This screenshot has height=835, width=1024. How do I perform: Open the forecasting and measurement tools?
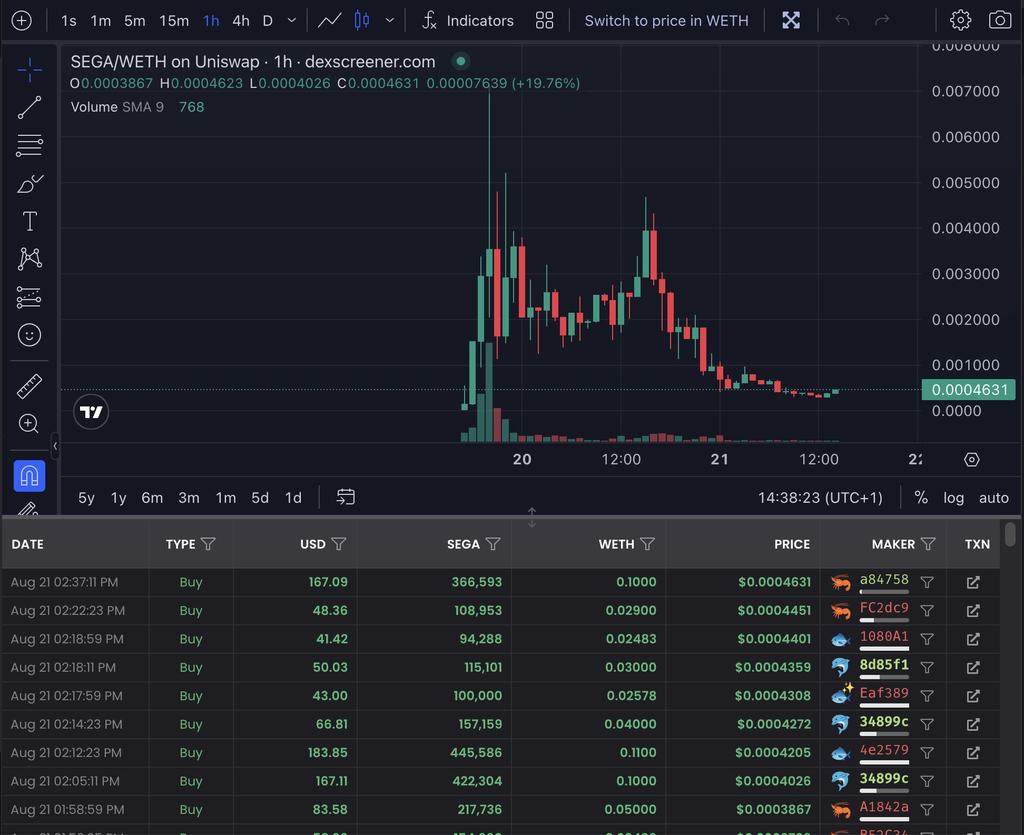point(29,297)
